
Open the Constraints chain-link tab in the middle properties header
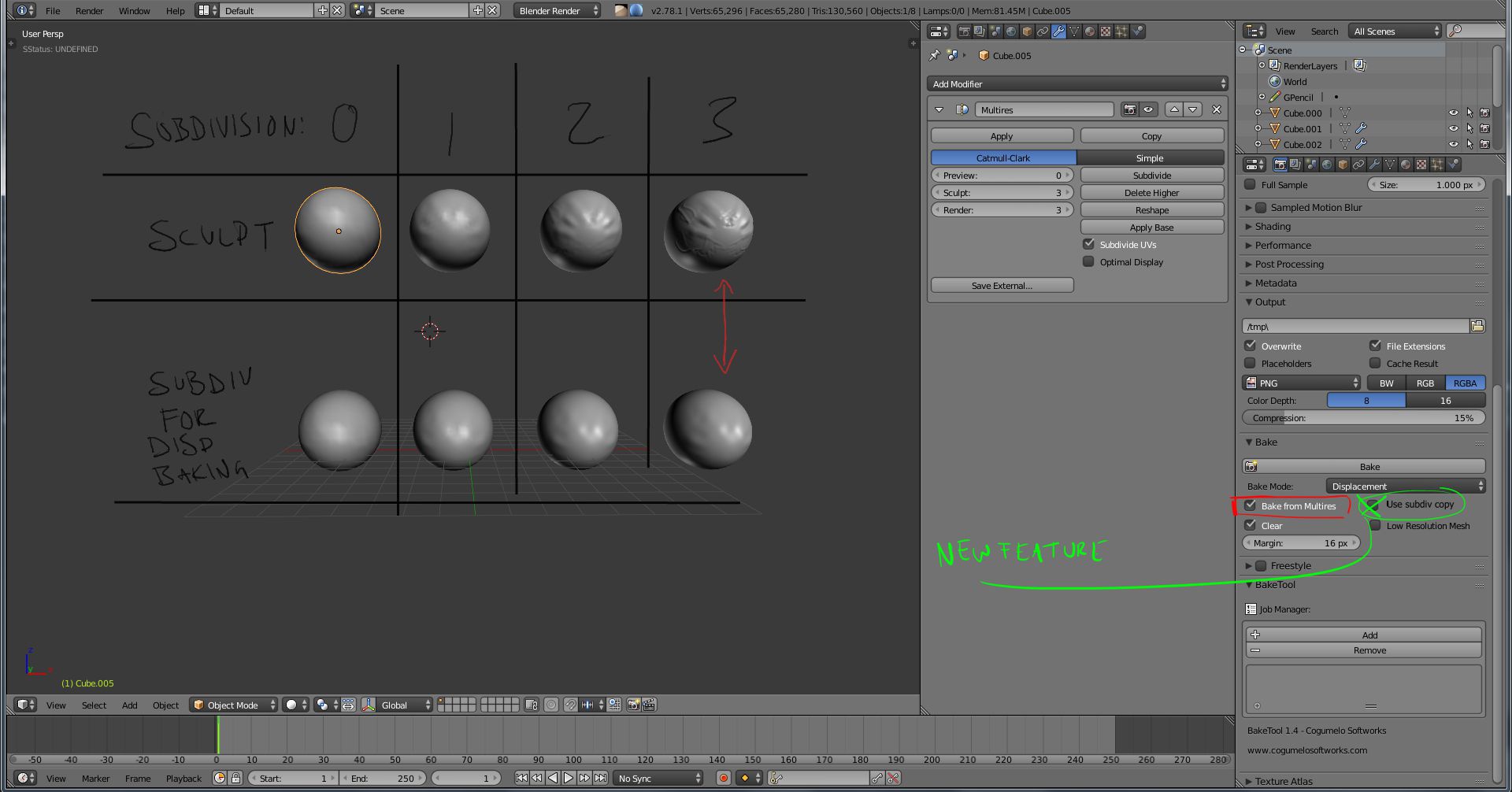point(1043,31)
